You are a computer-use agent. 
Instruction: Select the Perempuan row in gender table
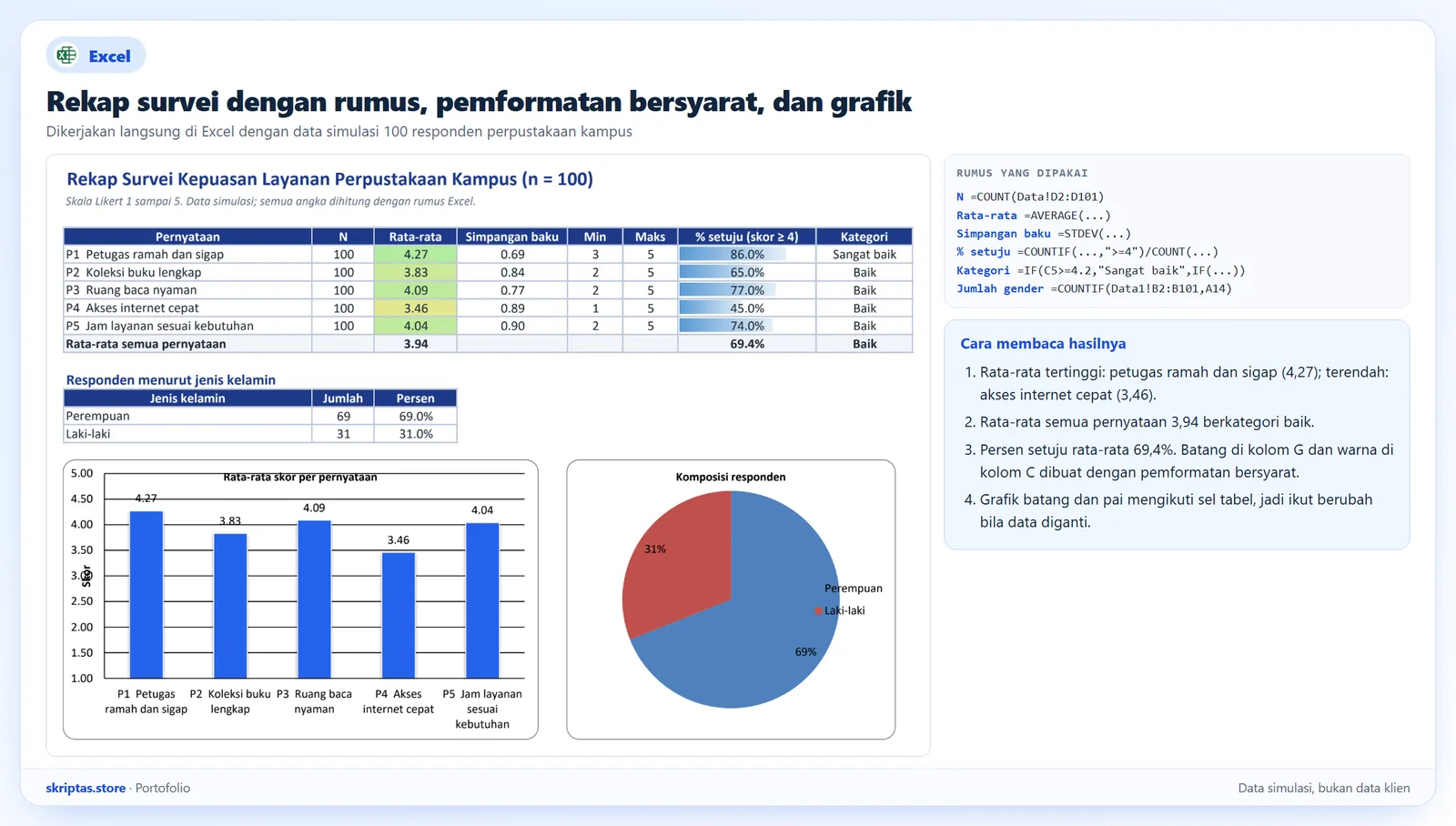[260, 416]
